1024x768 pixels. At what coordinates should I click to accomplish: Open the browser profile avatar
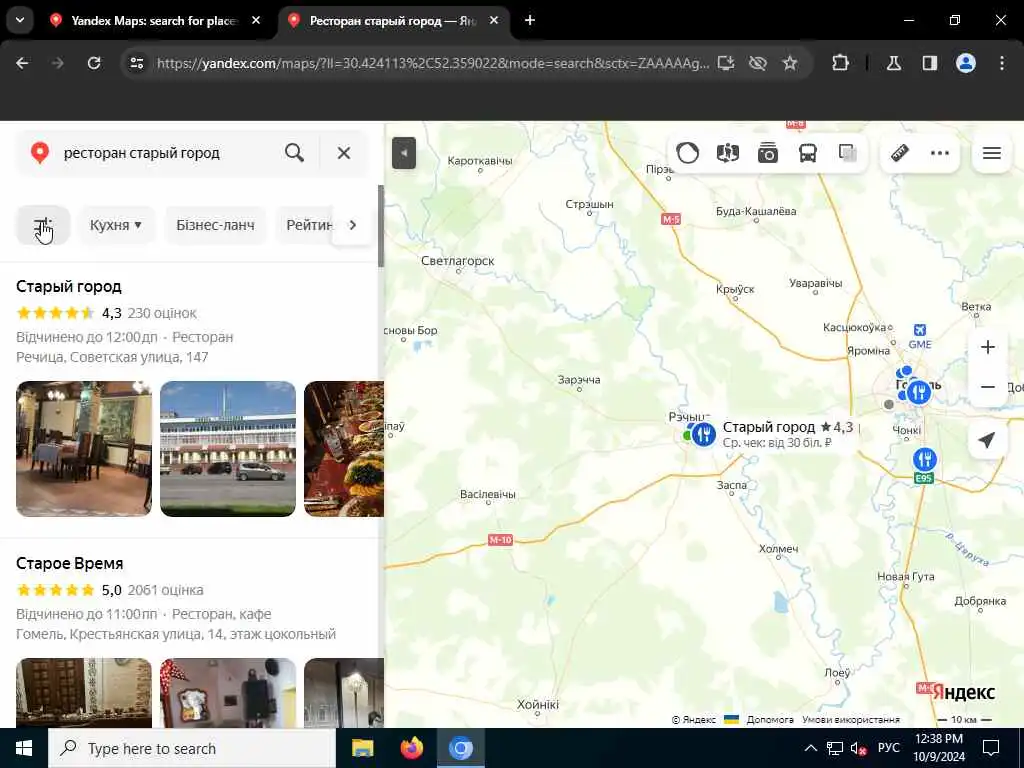(966, 63)
